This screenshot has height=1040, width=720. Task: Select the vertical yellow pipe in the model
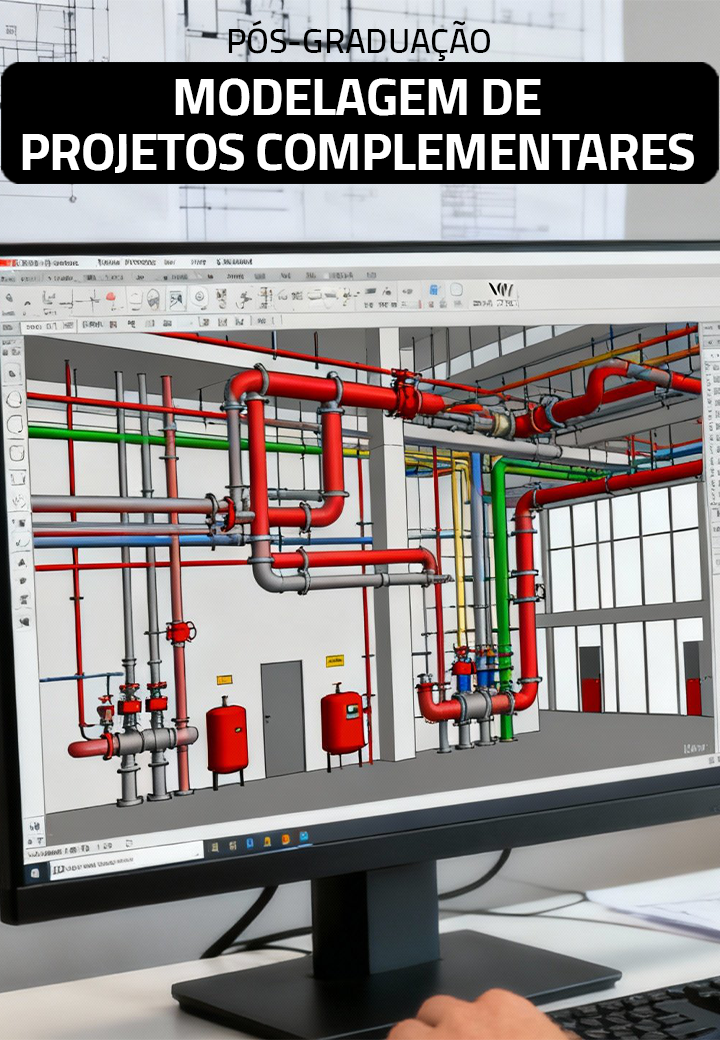click(x=459, y=551)
